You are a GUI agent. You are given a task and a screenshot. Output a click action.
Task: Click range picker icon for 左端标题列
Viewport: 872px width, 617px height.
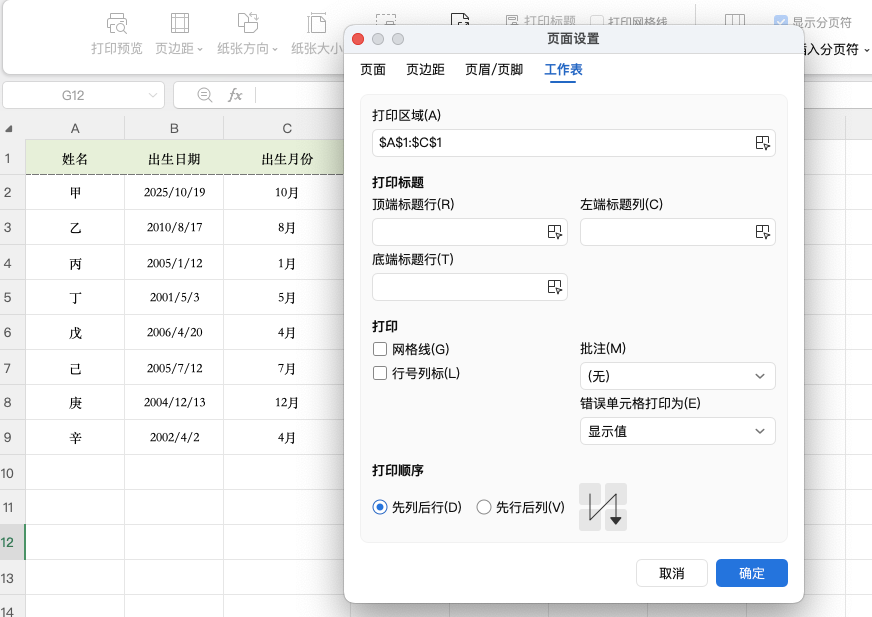pos(762,232)
